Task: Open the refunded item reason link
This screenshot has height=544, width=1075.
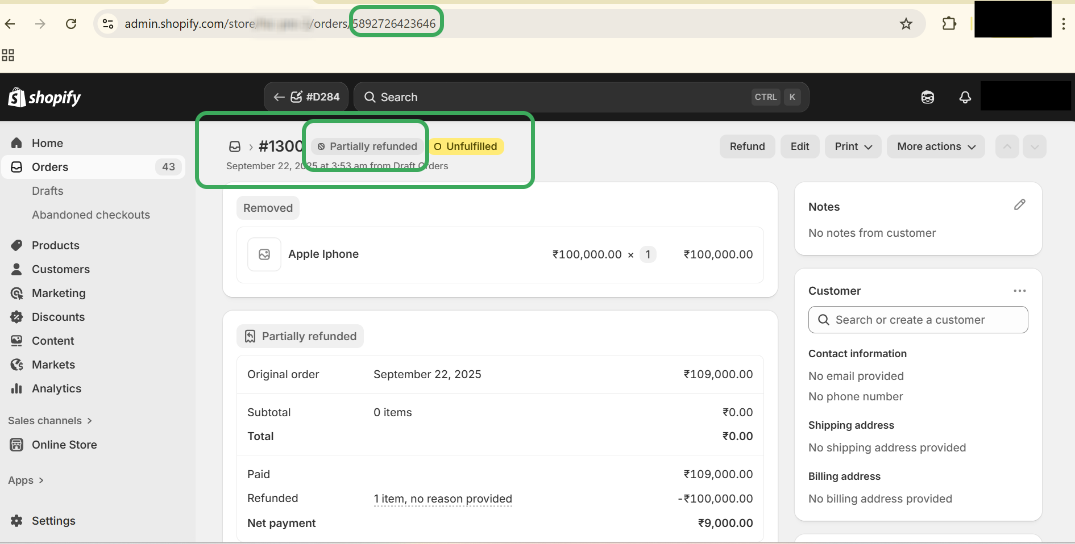Action: coord(442,499)
